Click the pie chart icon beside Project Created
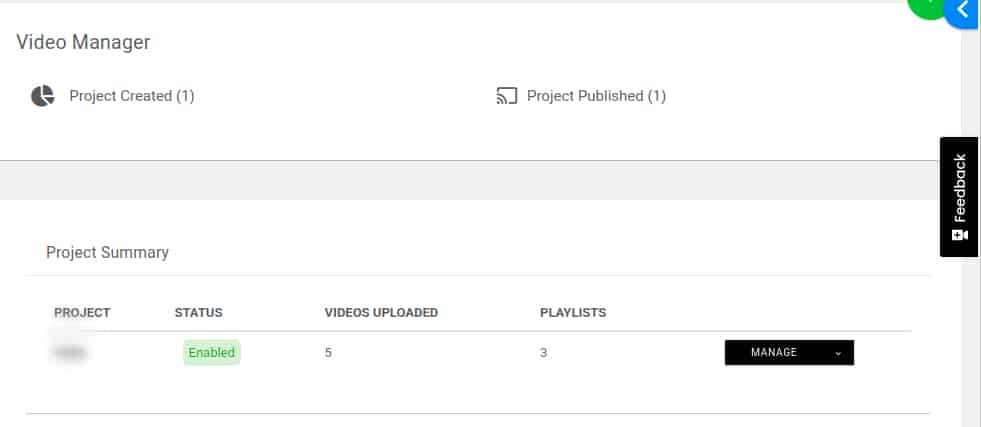981x427 pixels. [43, 96]
